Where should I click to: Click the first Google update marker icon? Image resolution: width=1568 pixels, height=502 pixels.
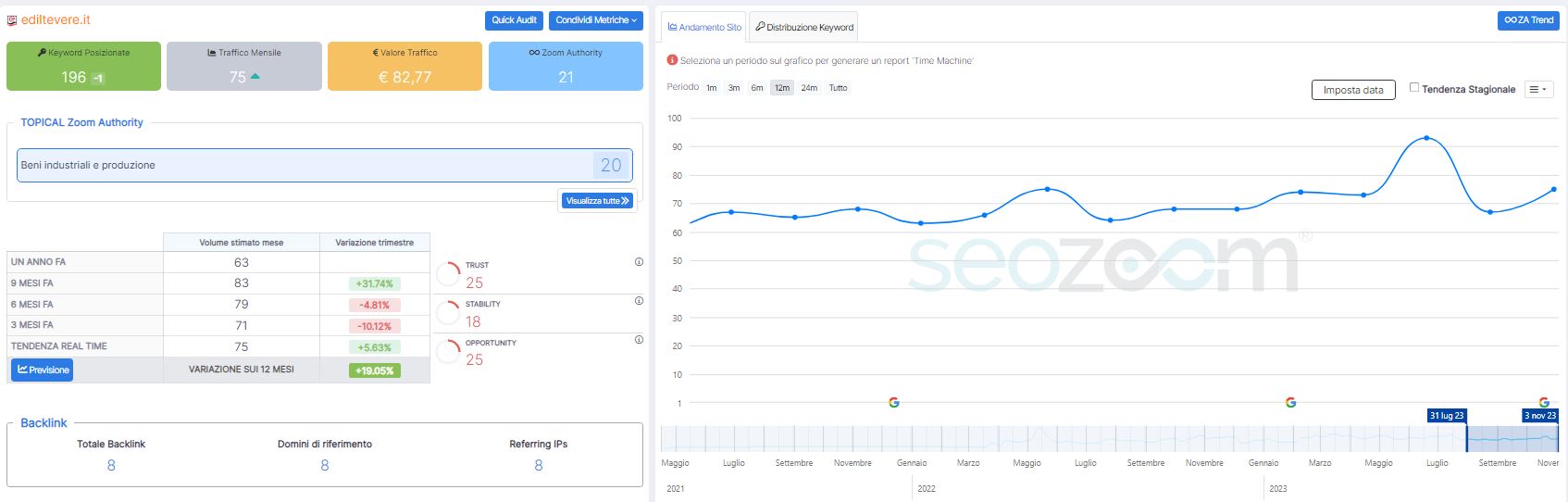coord(894,402)
